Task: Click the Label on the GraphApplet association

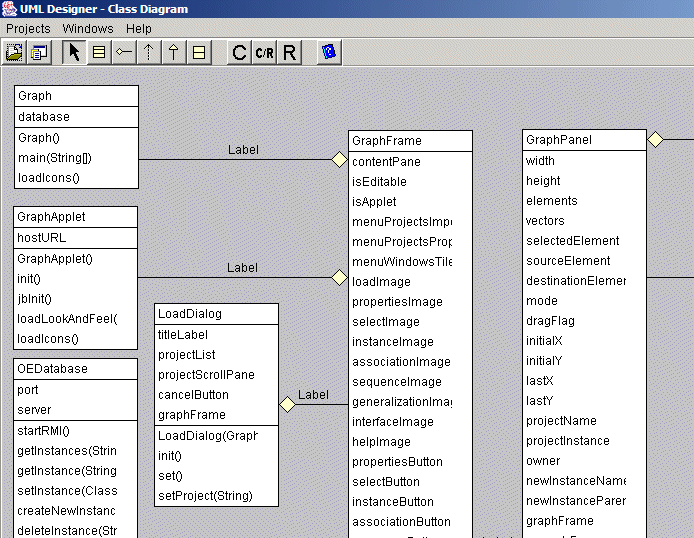Action: click(x=242, y=268)
